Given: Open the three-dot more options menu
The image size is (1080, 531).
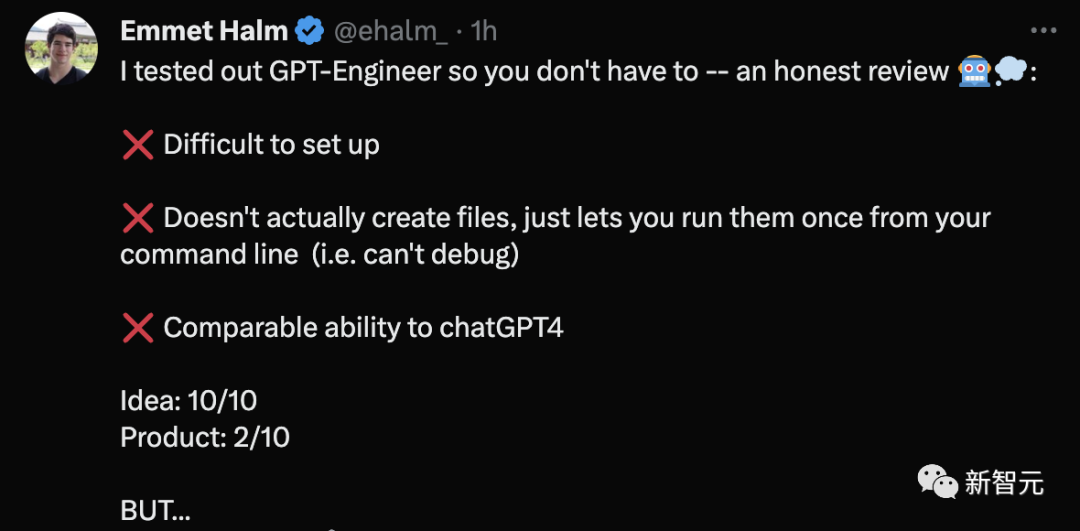Looking at the screenshot, I should coord(1043,31).
